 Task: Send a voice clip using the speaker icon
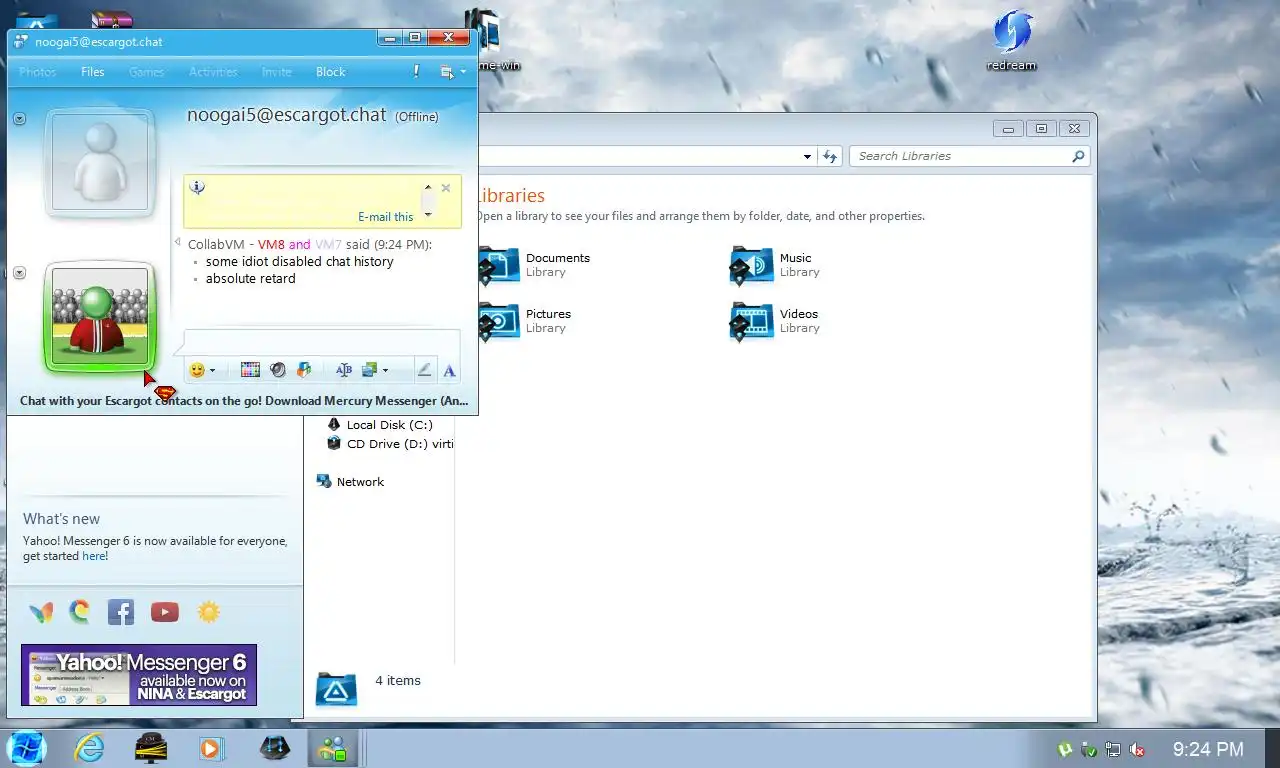[x=277, y=370]
